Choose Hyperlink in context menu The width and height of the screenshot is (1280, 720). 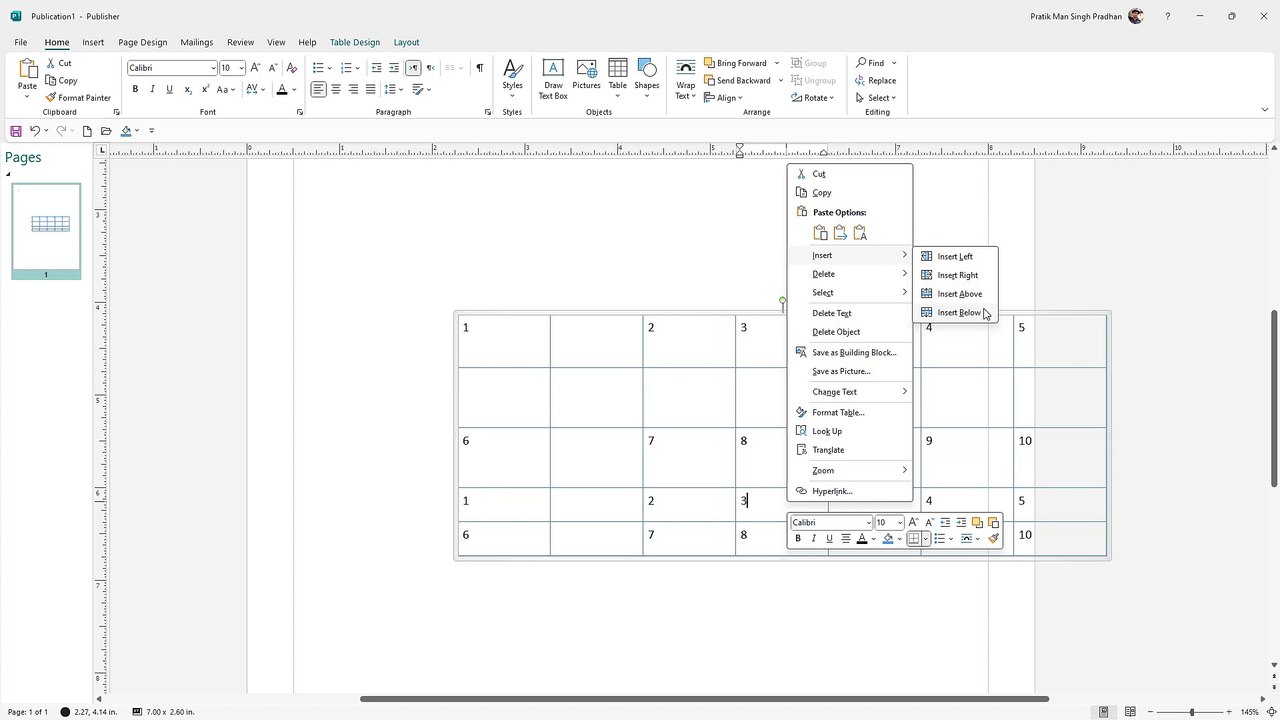tap(850, 491)
